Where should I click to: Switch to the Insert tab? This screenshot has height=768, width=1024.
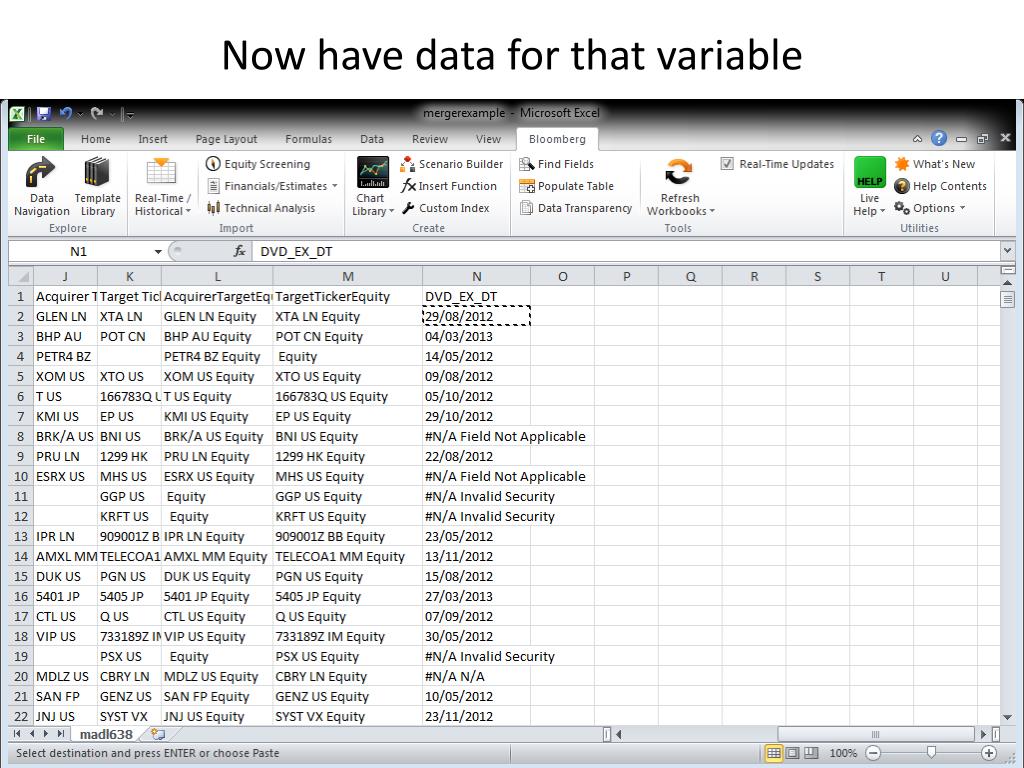(x=153, y=139)
